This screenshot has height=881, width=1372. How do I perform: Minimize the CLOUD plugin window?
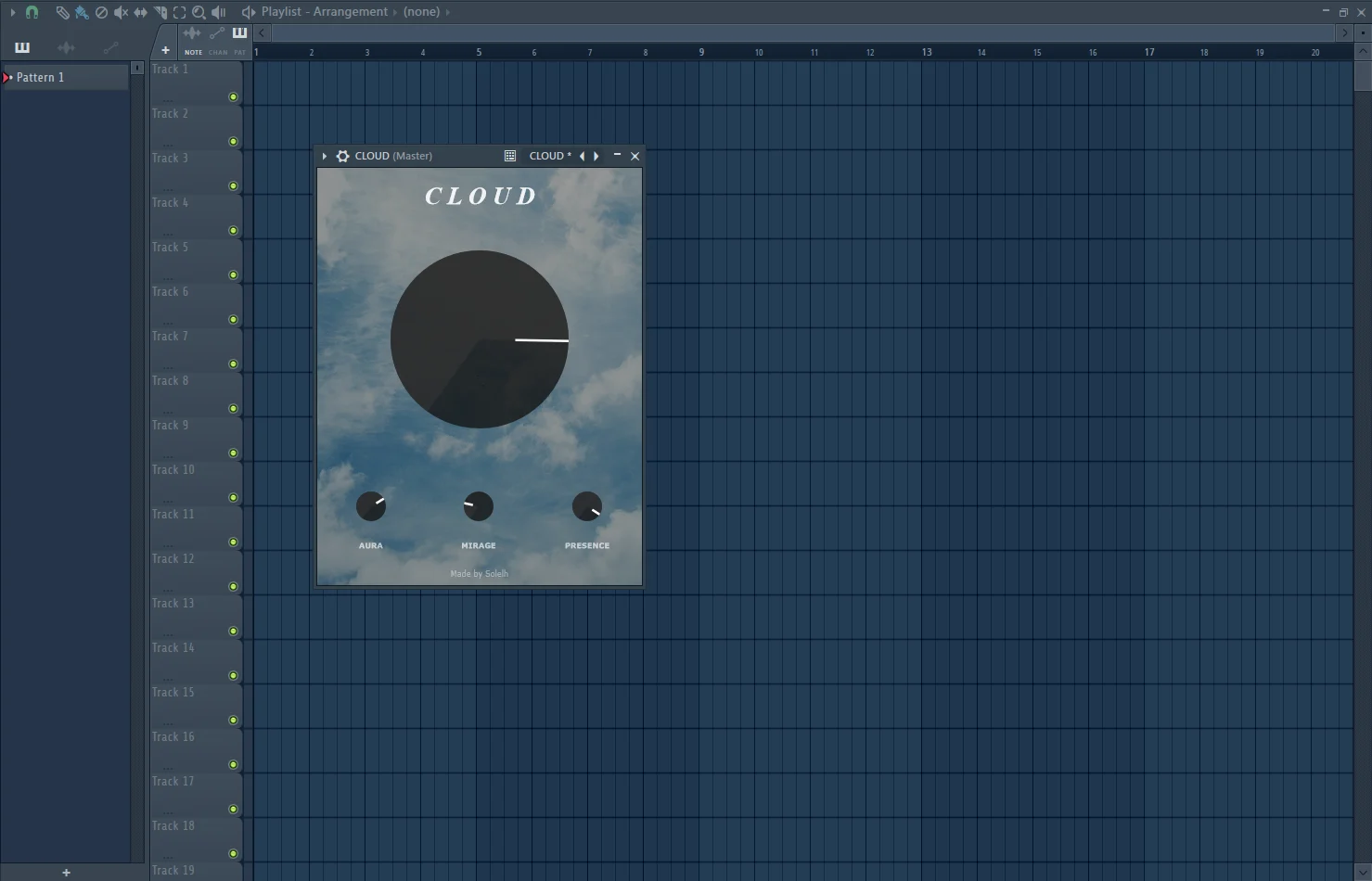pyautogui.click(x=617, y=155)
